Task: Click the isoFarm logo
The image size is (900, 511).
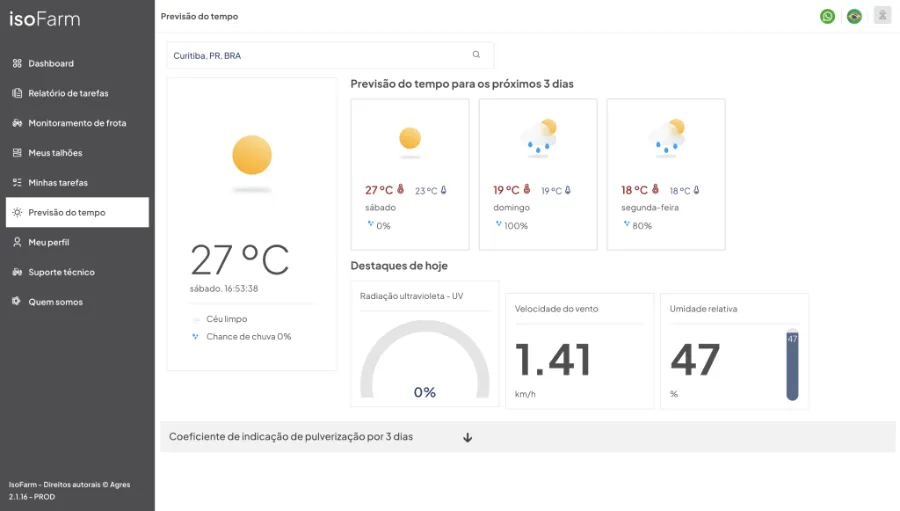Action: tap(45, 19)
